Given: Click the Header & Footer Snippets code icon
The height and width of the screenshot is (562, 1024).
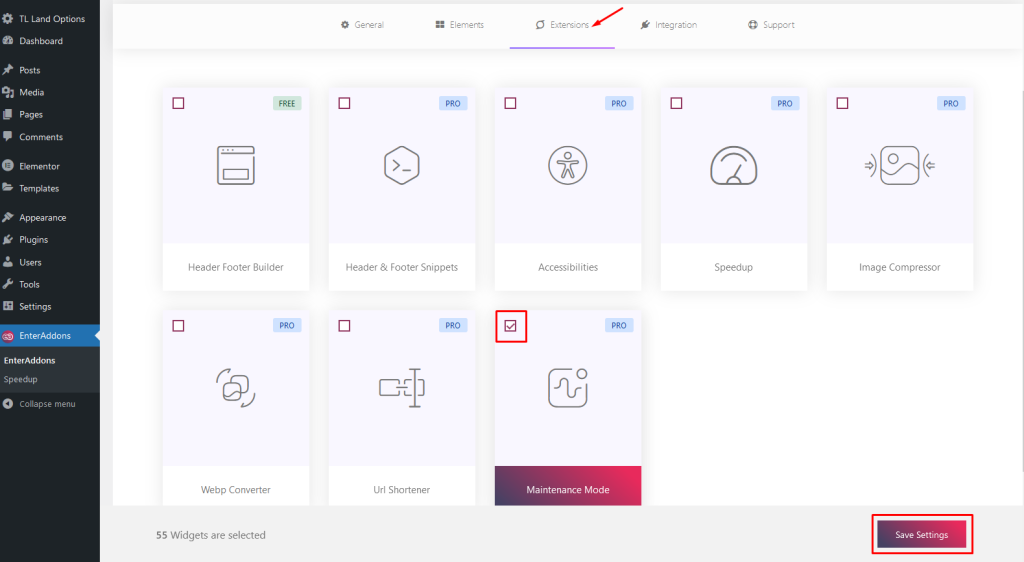Looking at the screenshot, I should coord(402,165).
